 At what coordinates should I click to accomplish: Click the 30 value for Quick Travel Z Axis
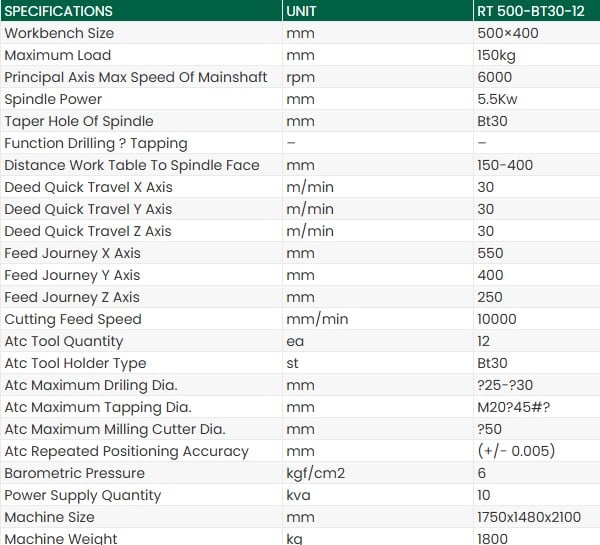tap(486, 231)
